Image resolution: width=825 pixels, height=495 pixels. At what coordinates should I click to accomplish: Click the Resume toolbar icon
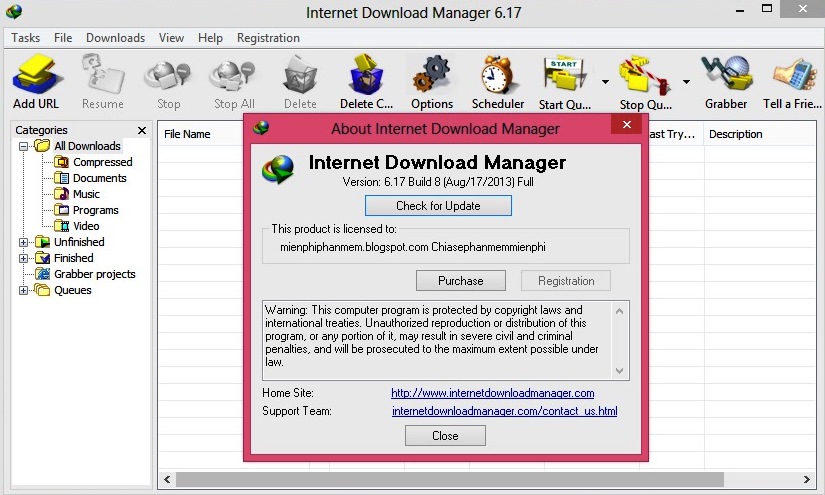click(103, 74)
